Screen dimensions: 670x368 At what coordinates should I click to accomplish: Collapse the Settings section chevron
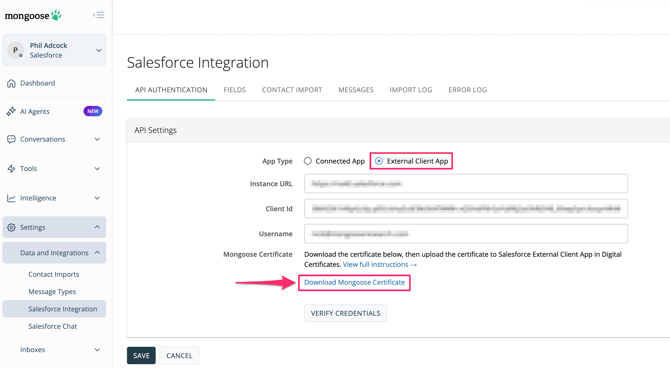(97, 227)
